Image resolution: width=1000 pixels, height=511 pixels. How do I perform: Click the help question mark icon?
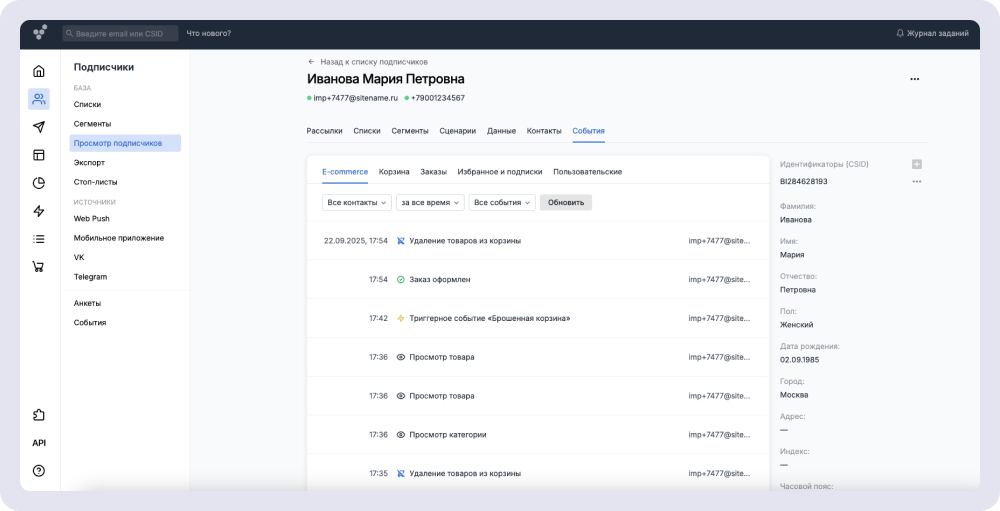tap(39, 471)
